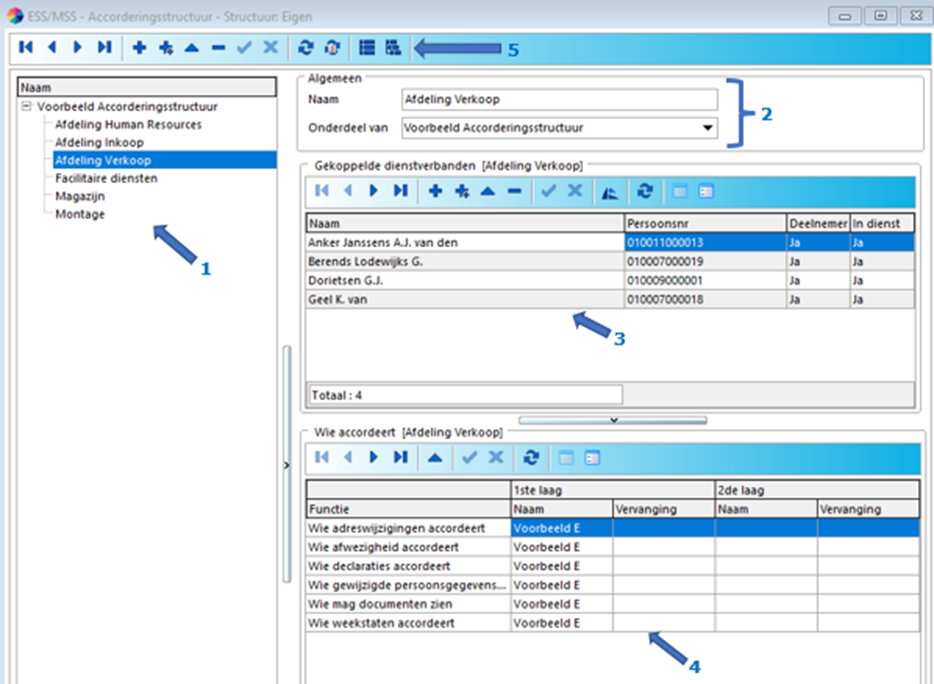Click the add (plus) icon in the top toolbar
Image resolution: width=934 pixels, height=684 pixels.
coord(139,47)
